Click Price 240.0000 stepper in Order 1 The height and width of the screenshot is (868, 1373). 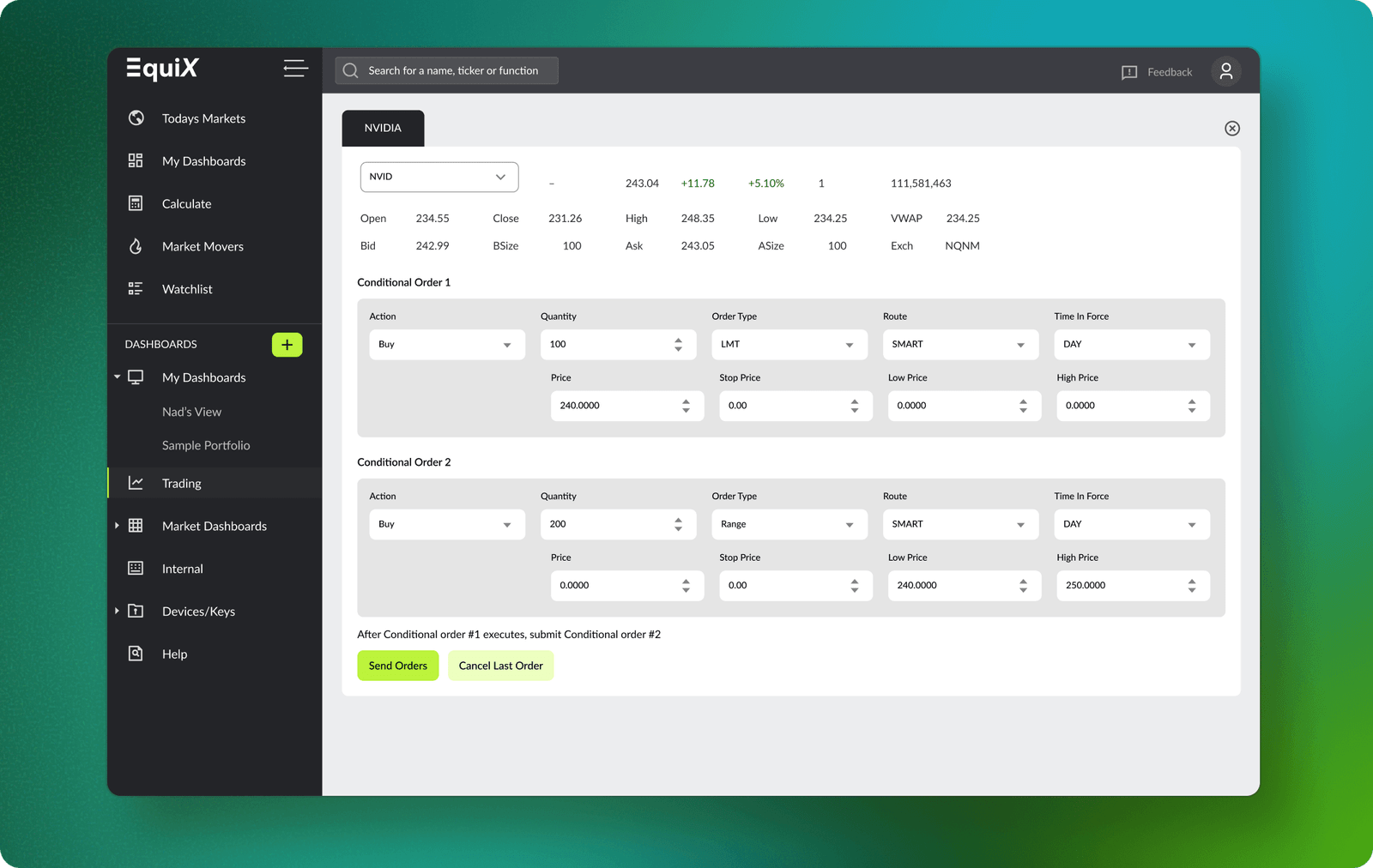686,406
